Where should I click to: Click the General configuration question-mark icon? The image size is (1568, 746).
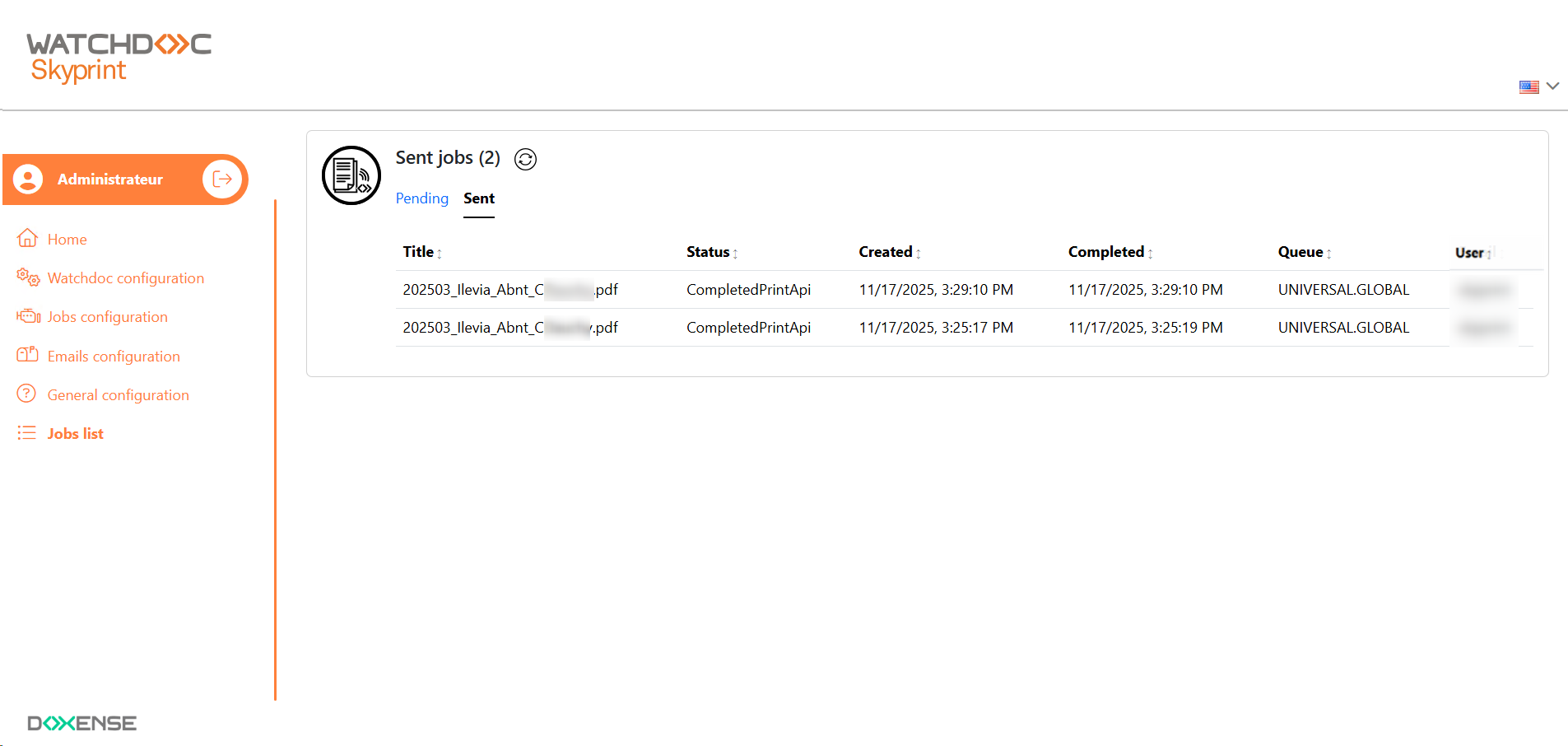click(27, 394)
